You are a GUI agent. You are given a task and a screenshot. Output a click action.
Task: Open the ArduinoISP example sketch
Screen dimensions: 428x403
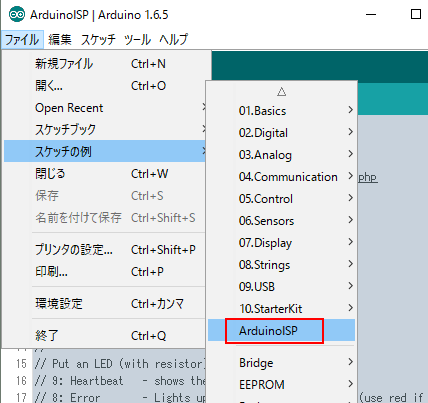pos(281,330)
